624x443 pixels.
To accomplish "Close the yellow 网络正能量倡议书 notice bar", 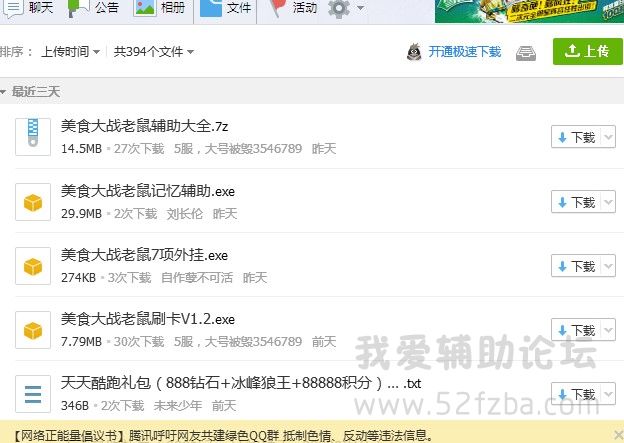I will pyautogui.click(x=618, y=434).
